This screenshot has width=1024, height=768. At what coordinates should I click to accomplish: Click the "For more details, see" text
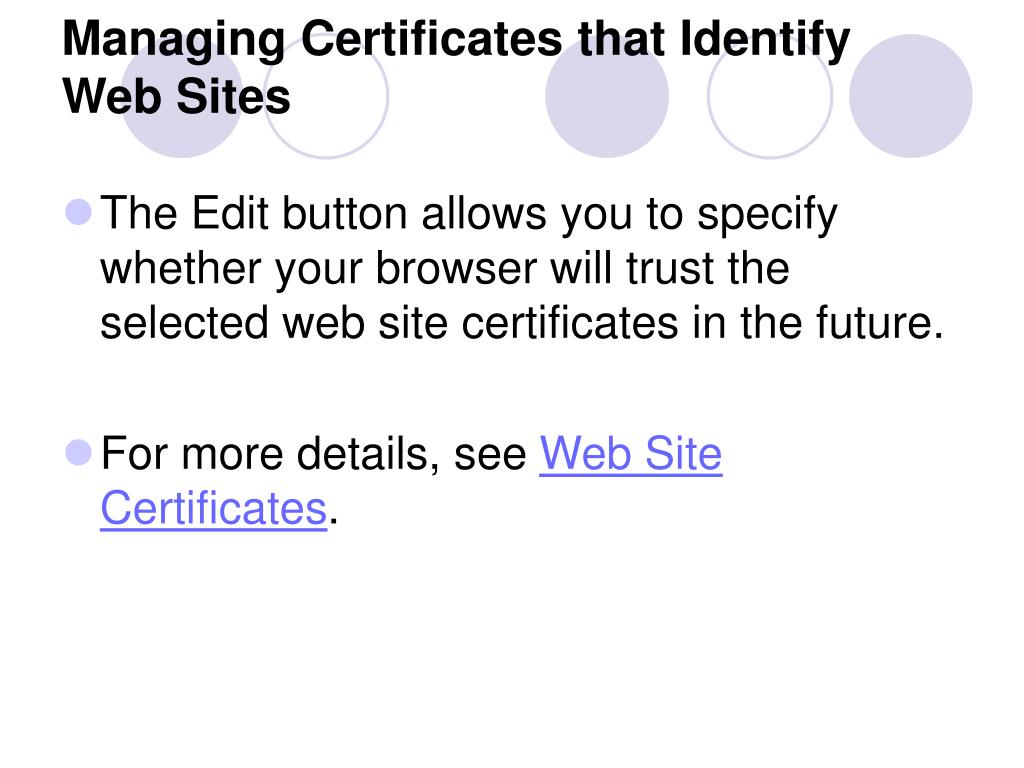click(x=313, y=454)
